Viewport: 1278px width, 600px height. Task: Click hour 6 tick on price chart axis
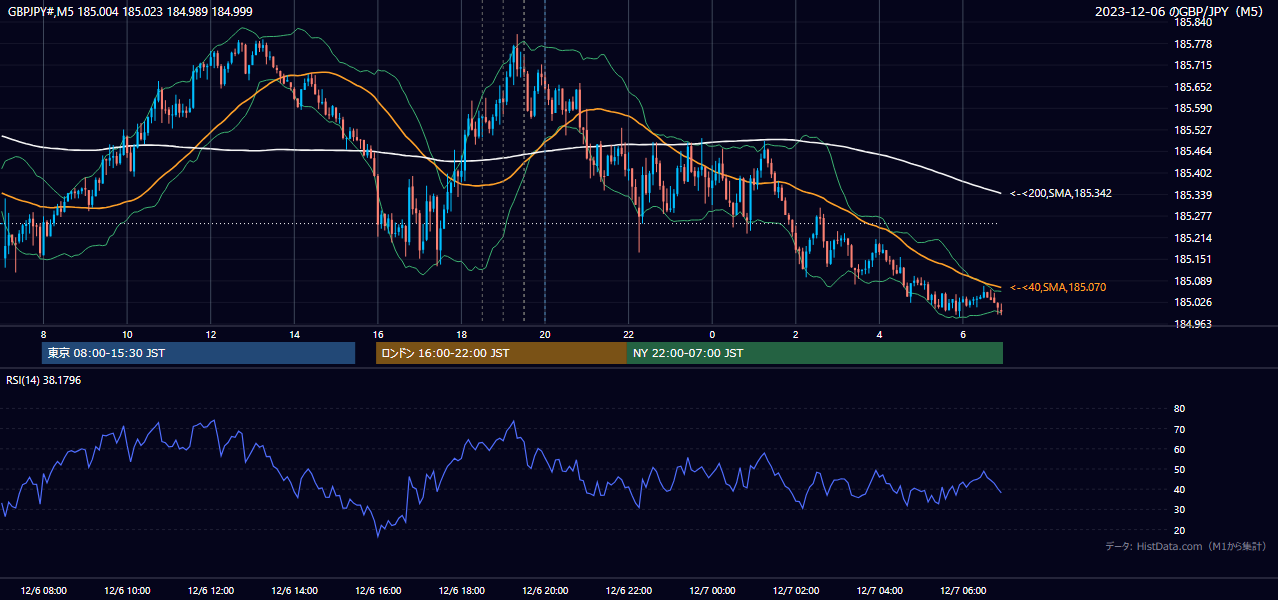pos(962,334)
